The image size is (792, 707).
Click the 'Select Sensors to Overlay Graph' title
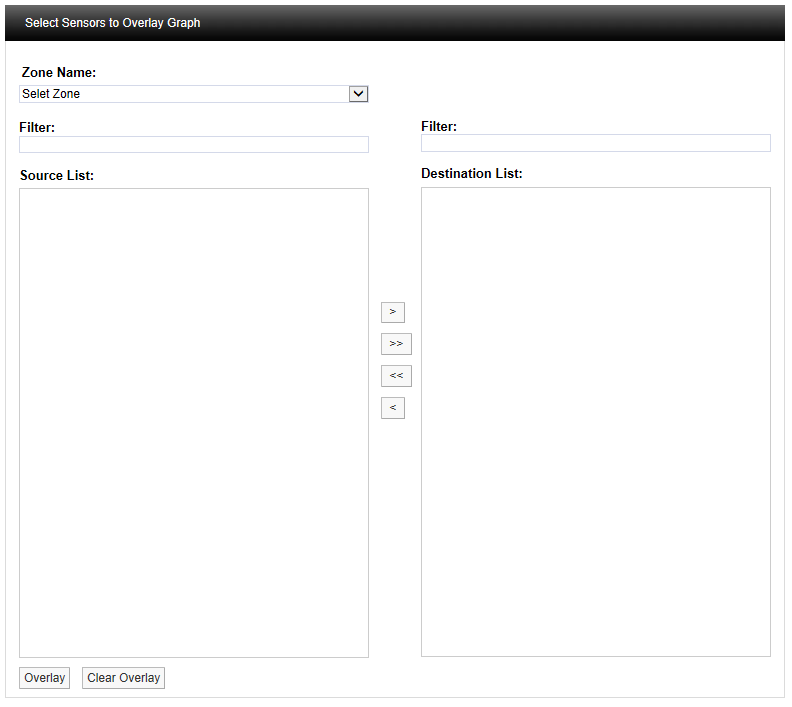tap(112, 23)
